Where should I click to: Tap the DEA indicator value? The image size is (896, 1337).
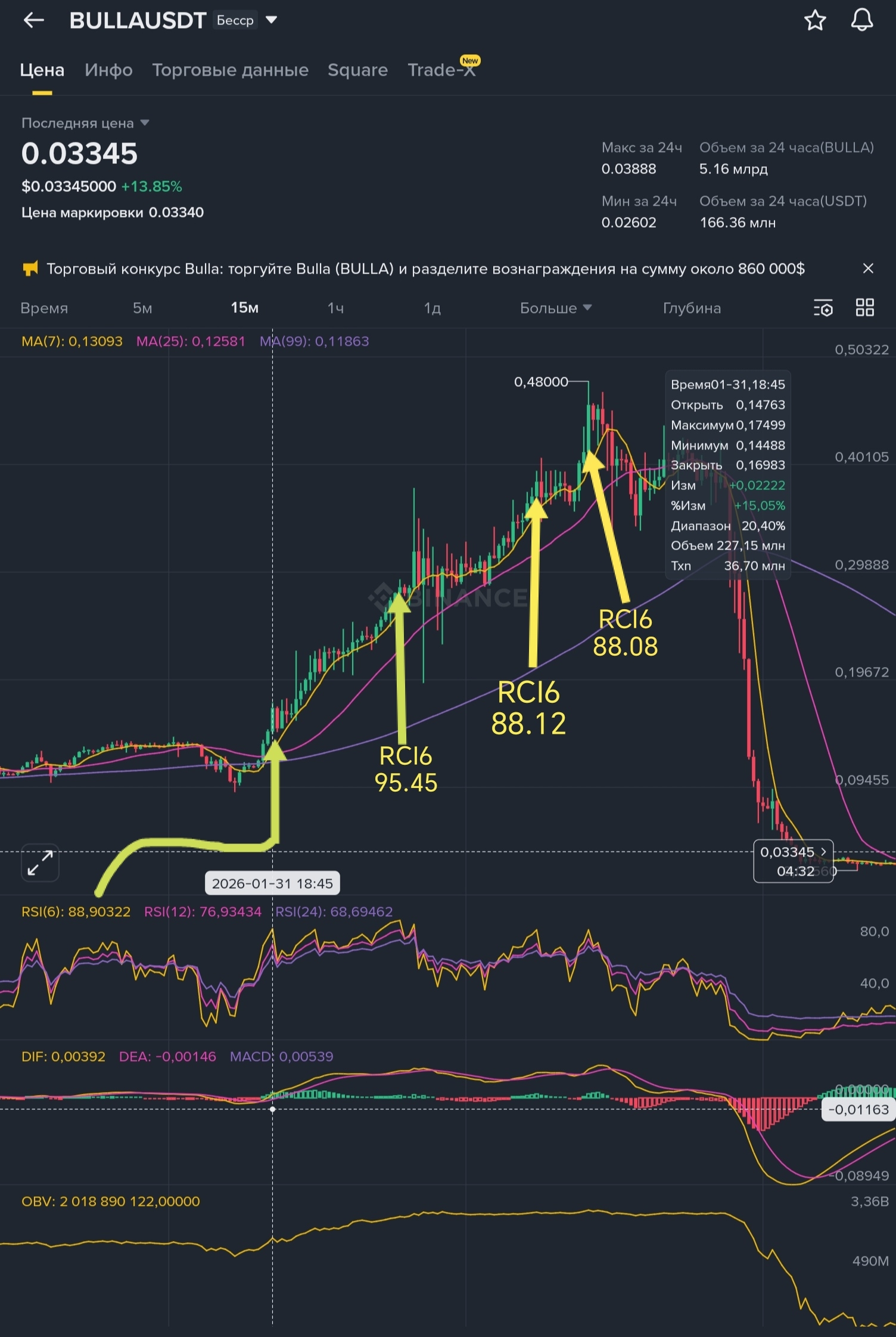[167, 1057]
